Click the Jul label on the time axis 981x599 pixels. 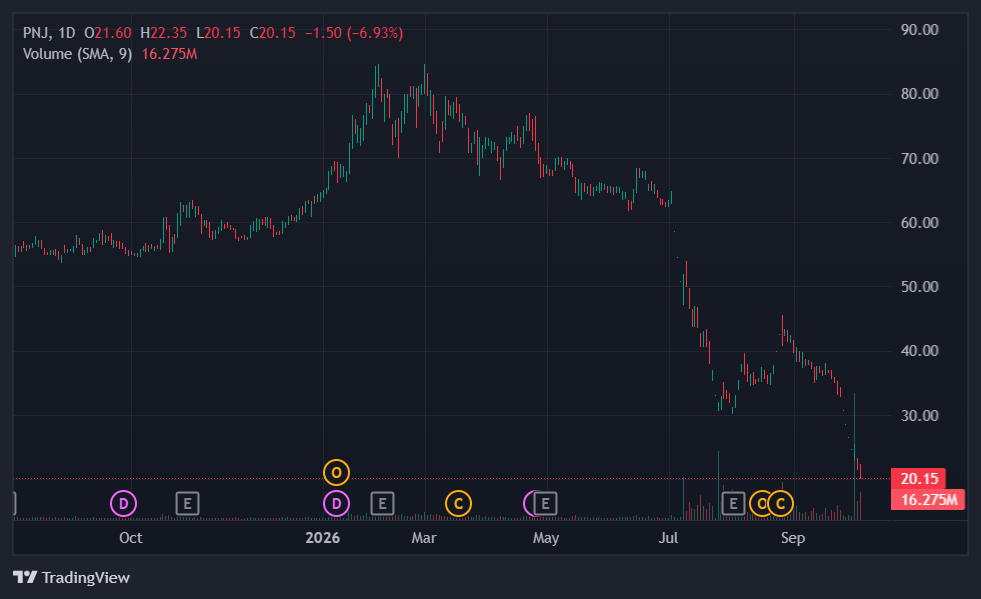pos(668,538)
